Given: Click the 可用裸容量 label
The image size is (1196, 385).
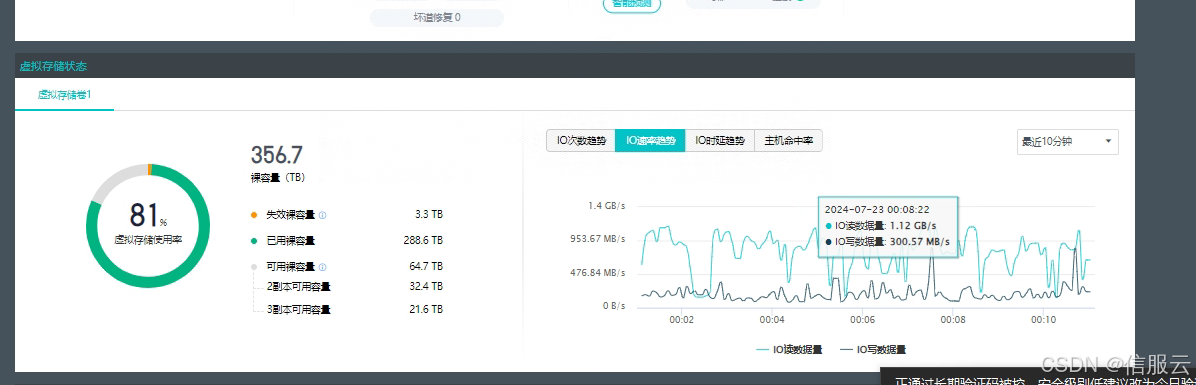Looking at the screenshot, I should coord(291,267).
